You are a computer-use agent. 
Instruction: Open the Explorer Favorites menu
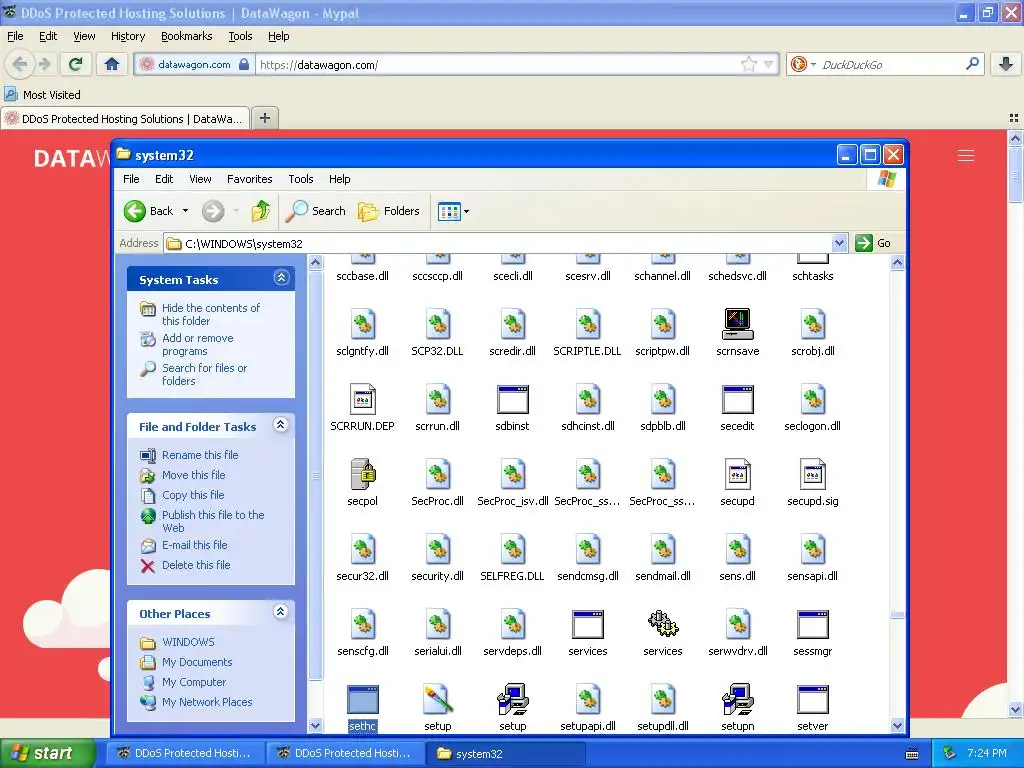click(x=249, y=179)
